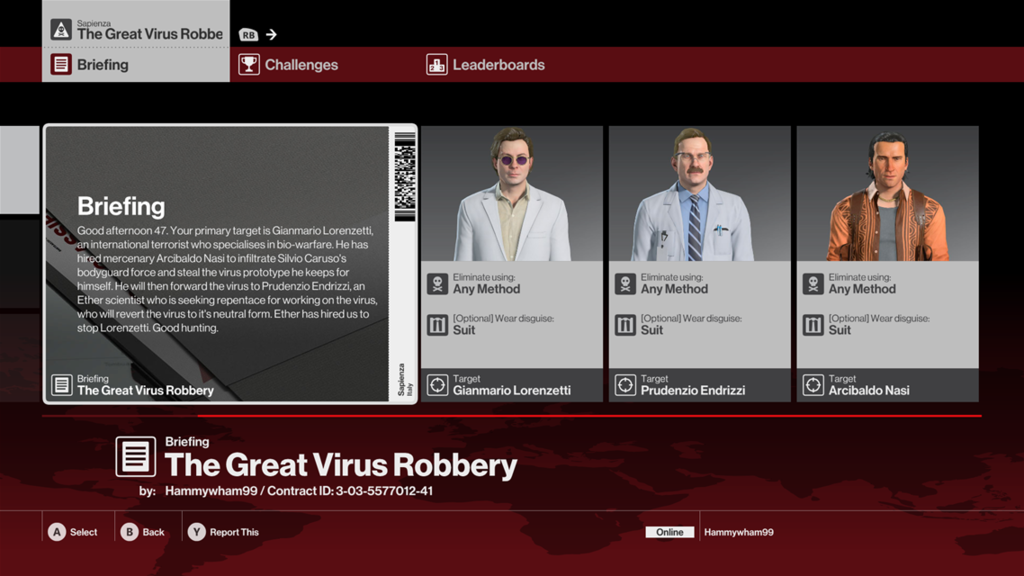Click suit disguise icon on Lorenzetti card
The width and height of the screenshot is (1024, 576).
pos(438,325)
